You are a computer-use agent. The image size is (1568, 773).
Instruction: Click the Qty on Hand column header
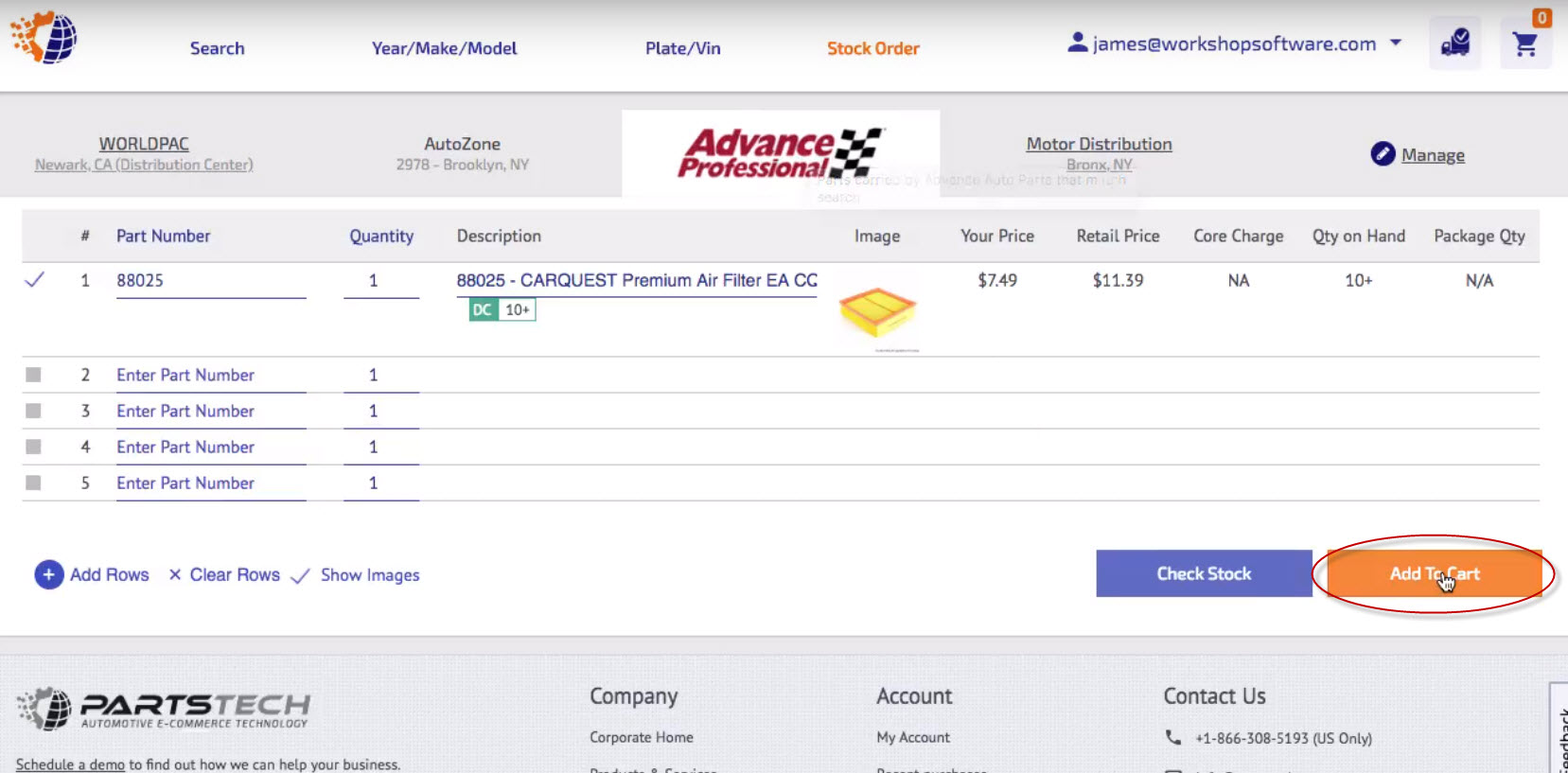point(1358,236)
